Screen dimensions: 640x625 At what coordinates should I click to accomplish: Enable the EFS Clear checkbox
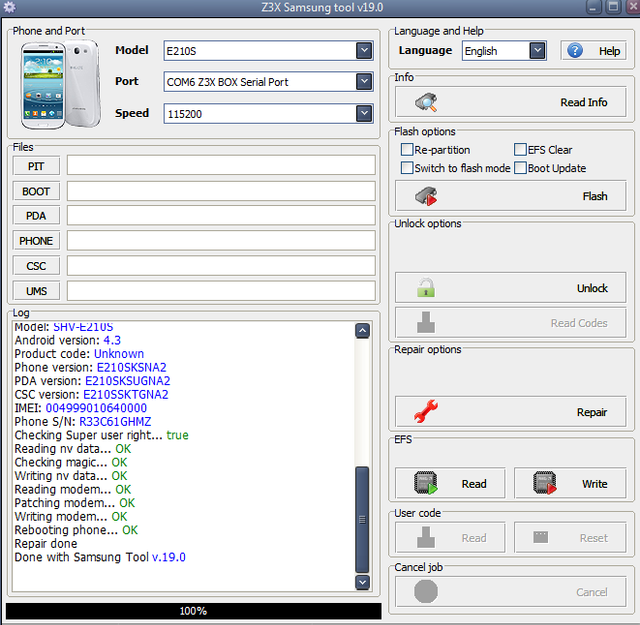click(520, 149)
